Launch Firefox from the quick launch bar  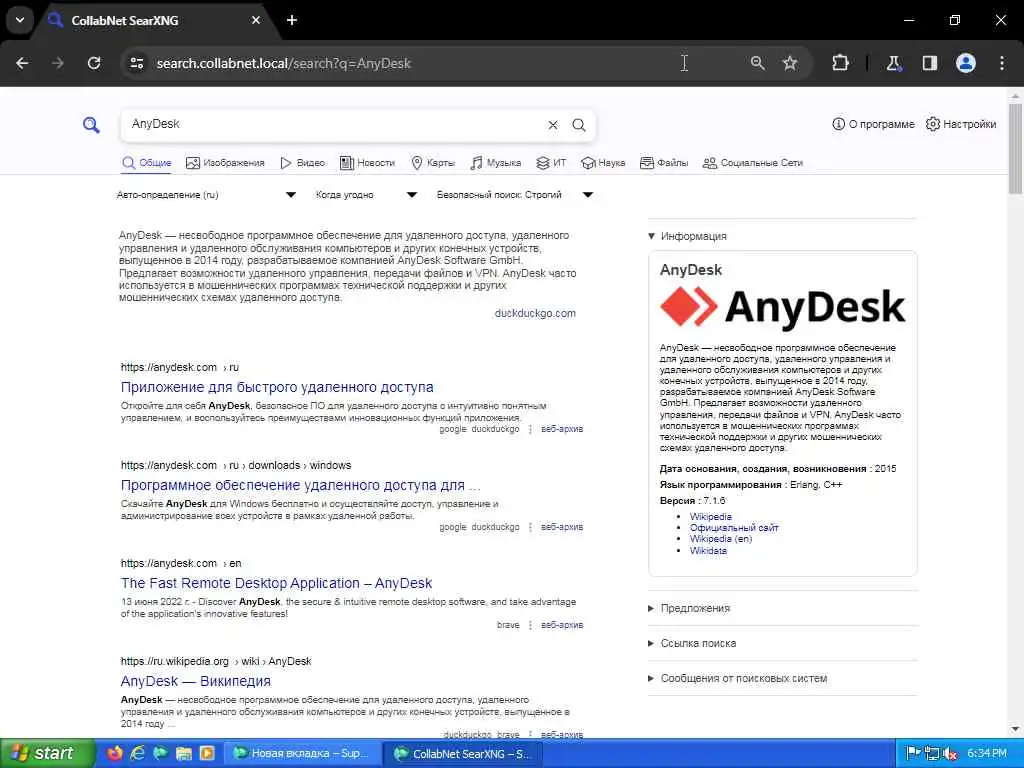(114, 754)
